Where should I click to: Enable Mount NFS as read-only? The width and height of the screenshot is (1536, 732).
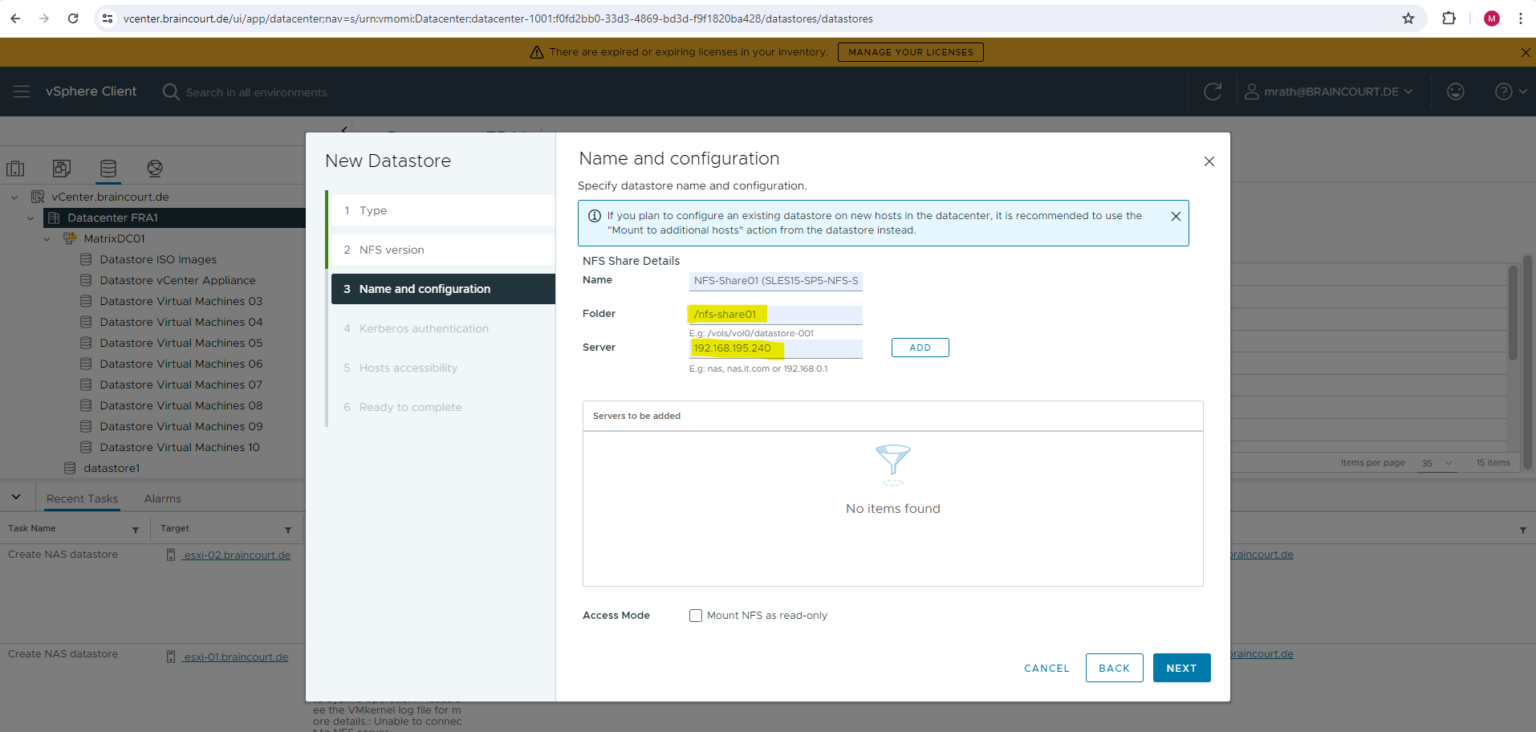(696, 615)
